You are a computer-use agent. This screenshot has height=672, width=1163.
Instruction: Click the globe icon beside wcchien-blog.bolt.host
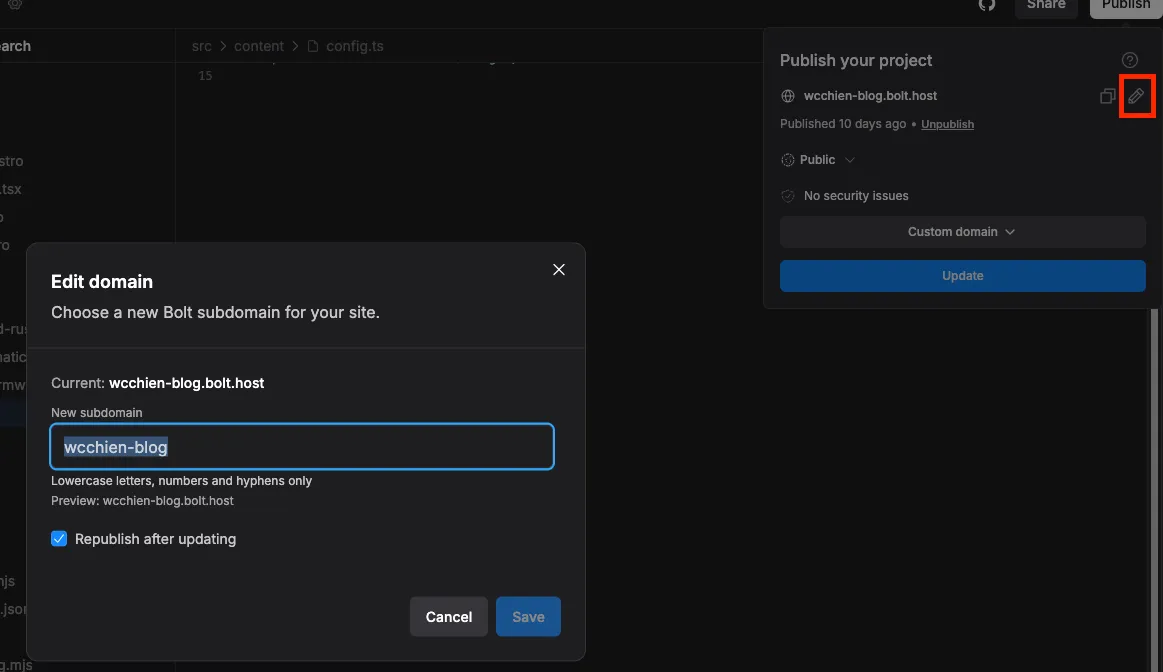pos(788,96)
